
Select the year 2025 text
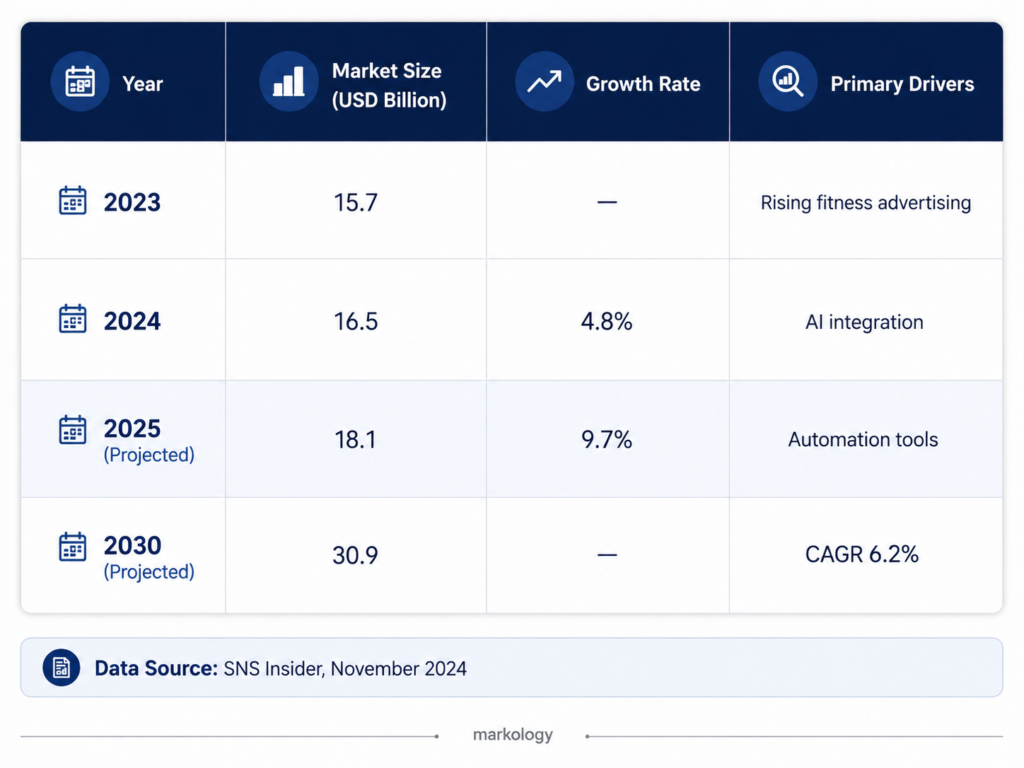(132, 428)
